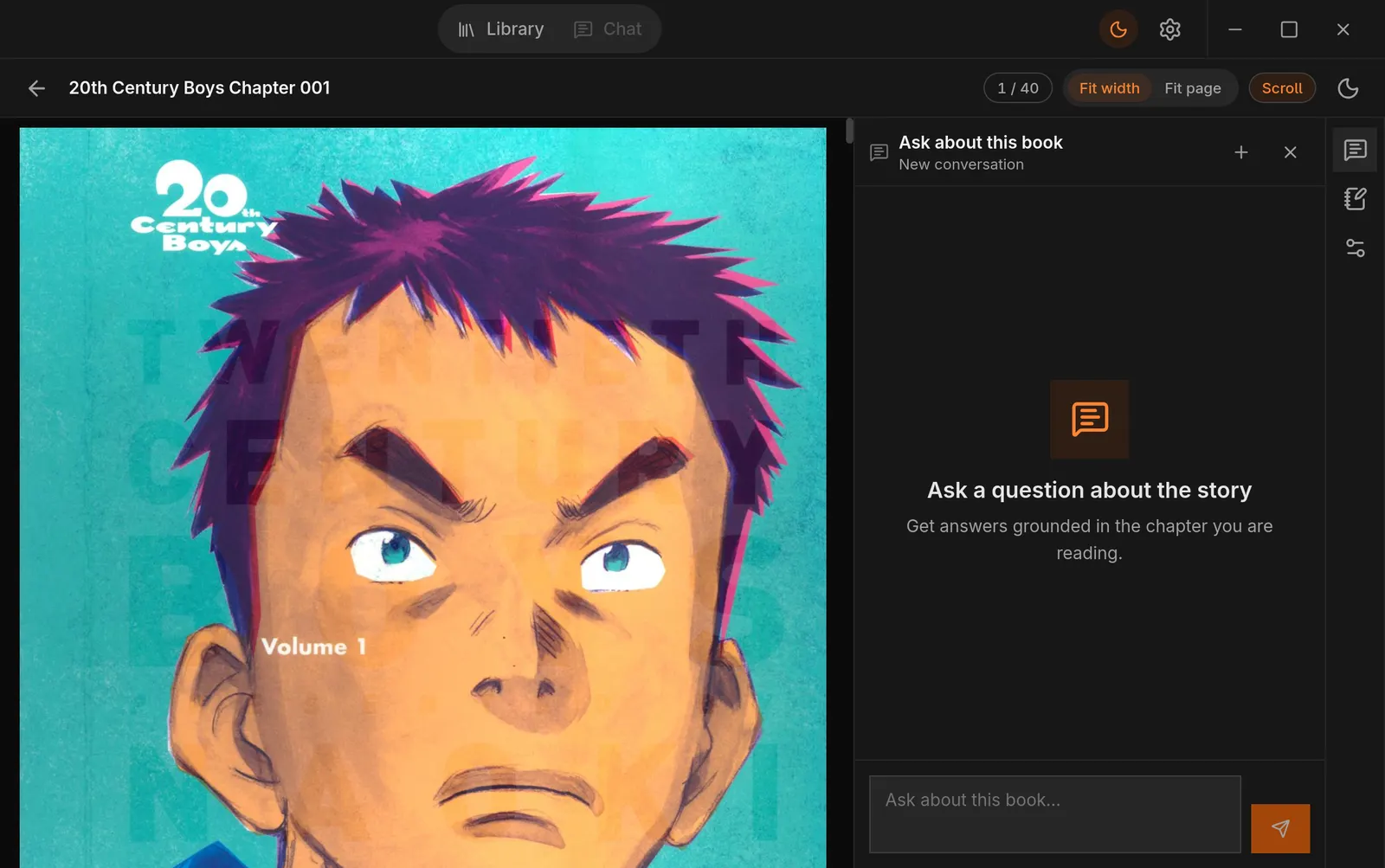Start a new conversation with plus icon
This screenshot has width=1385, height=868.
[1240, 152]
